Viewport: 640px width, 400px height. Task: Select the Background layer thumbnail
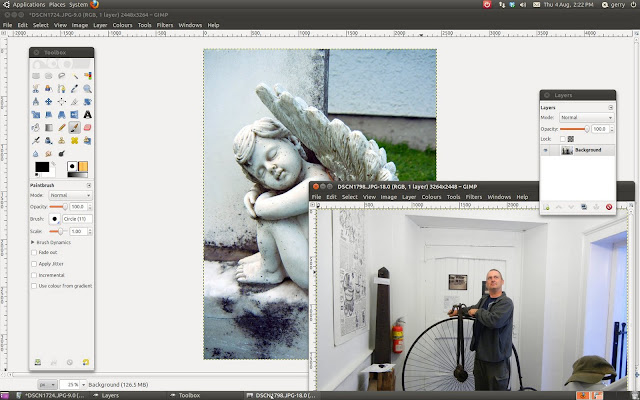pyautogui.click(x=567, y=150)
